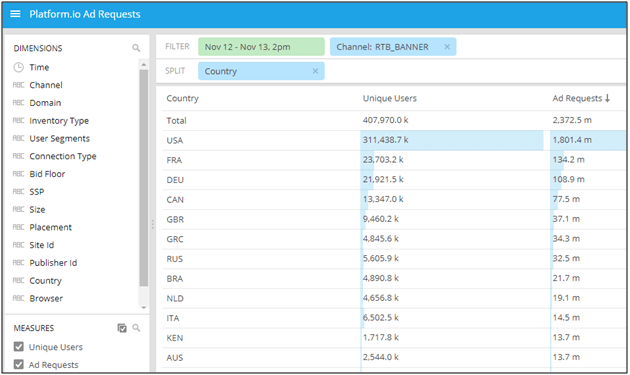Select the BRA row
Viewport: 630px width, 375px height.
(394, 279)
